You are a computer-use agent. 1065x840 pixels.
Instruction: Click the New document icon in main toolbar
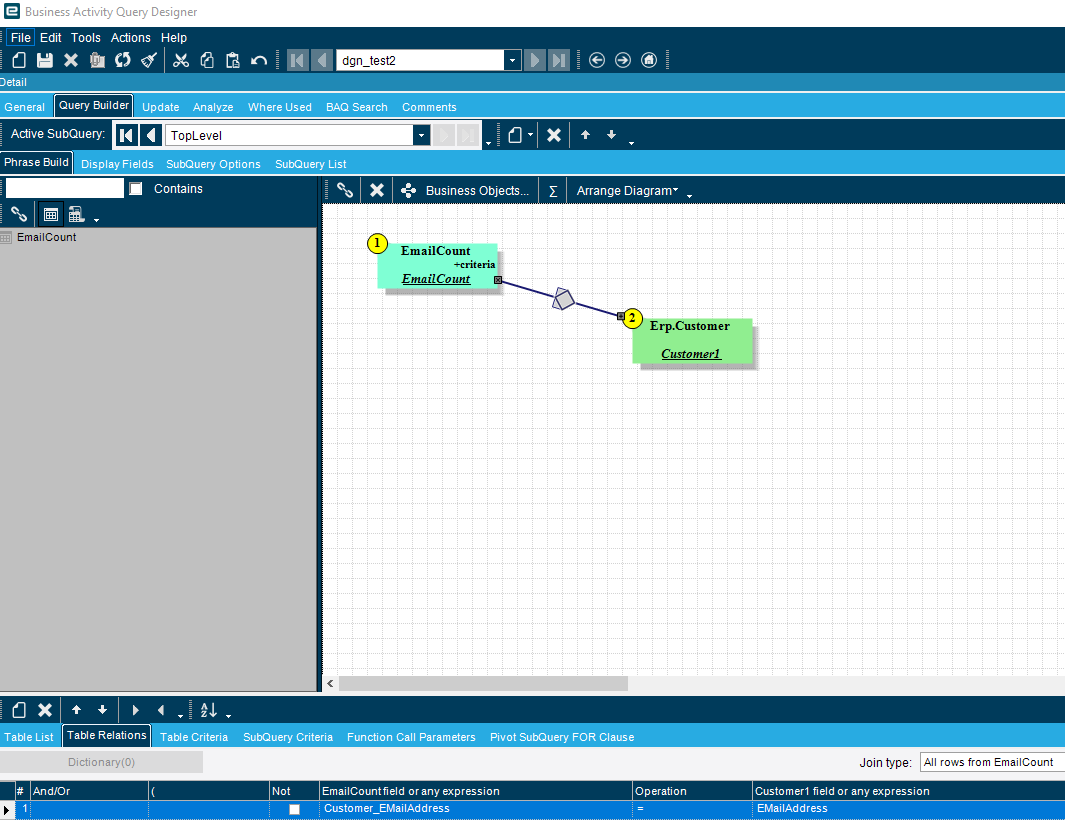point(19,60)
